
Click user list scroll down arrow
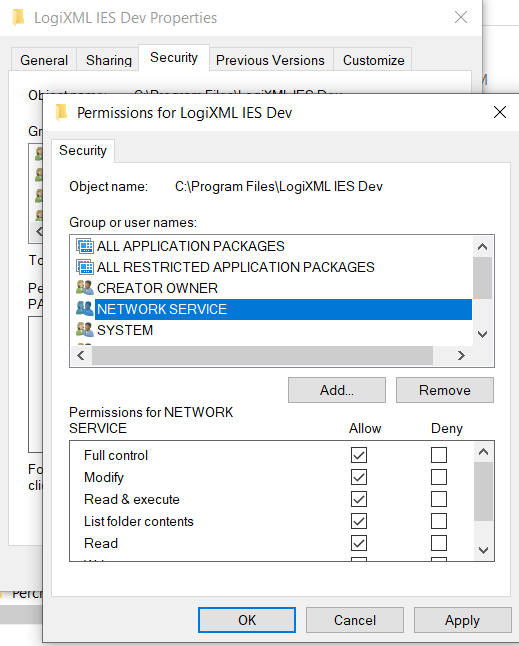tap(482, 334)
